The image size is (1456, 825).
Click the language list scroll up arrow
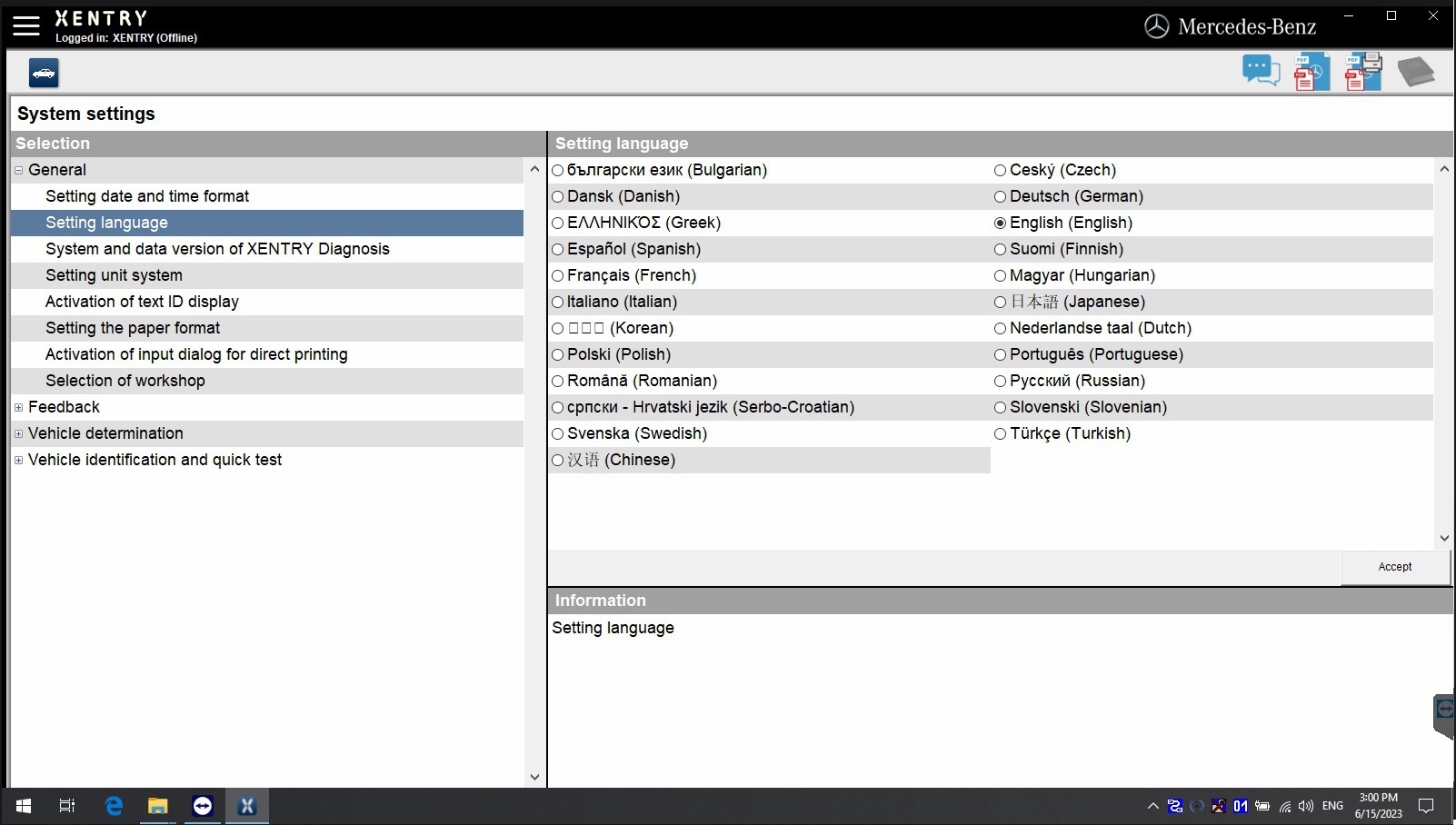pos(1444,169)
